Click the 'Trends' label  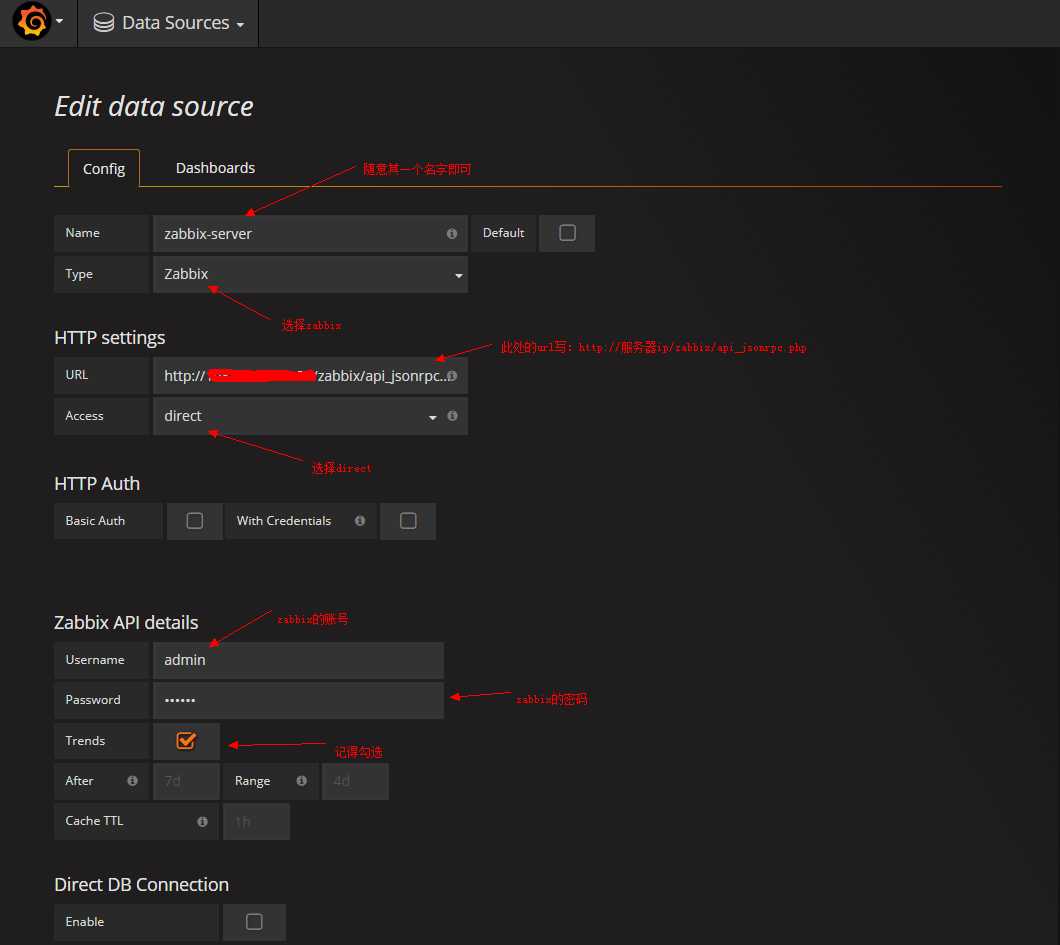85,741
